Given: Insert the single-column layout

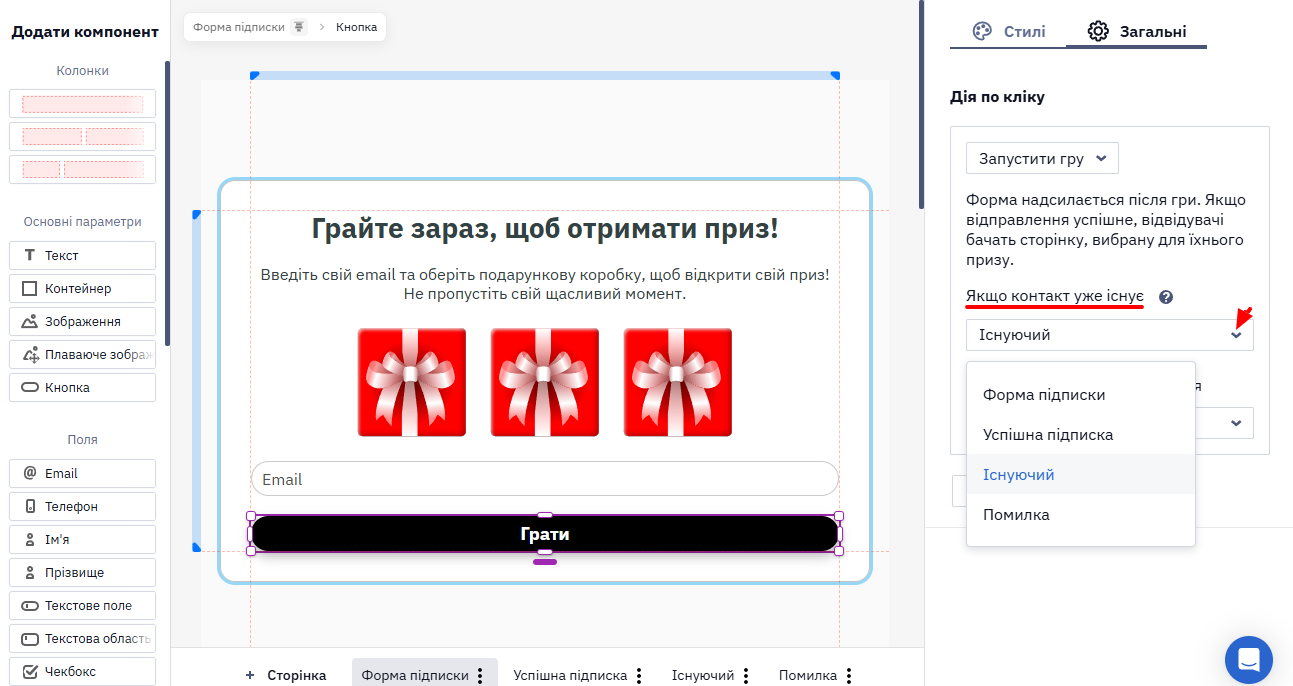Looking at the screenshot, I should pos(82,104).
